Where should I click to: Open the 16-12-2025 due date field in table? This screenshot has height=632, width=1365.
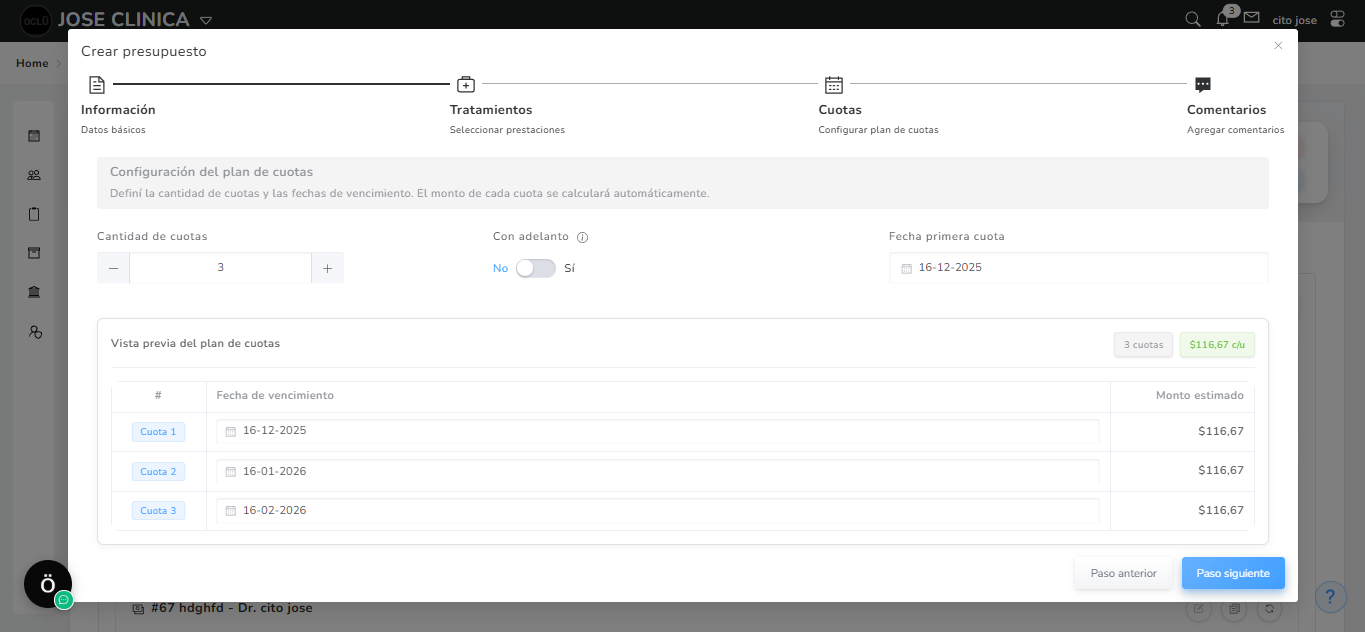click(x=658, y=431)
